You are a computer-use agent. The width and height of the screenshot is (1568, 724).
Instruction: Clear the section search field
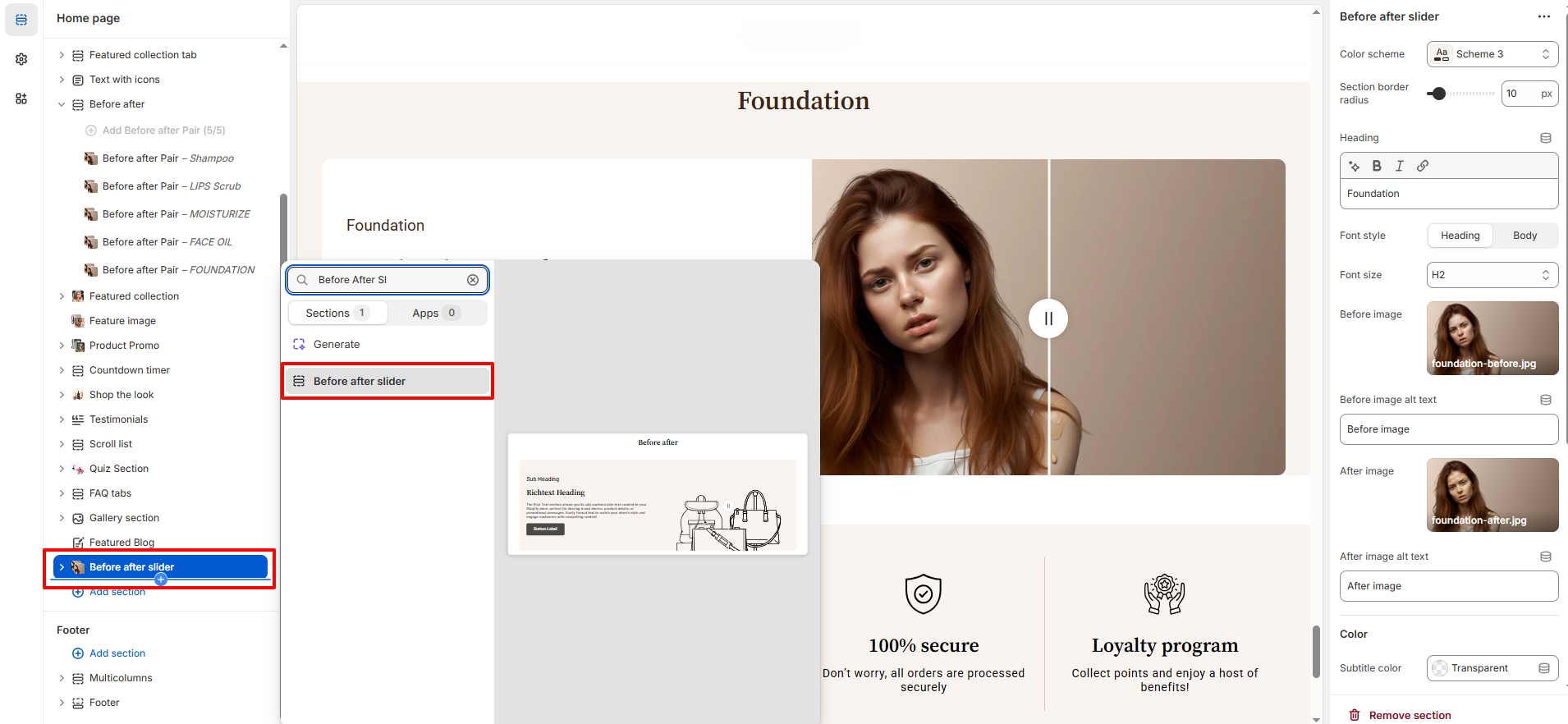coord(473,280)
